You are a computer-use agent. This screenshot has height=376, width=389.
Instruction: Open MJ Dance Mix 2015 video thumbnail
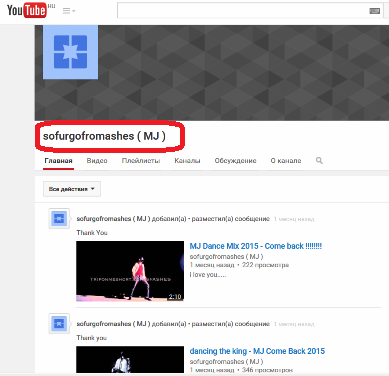[x=130, y=271]
